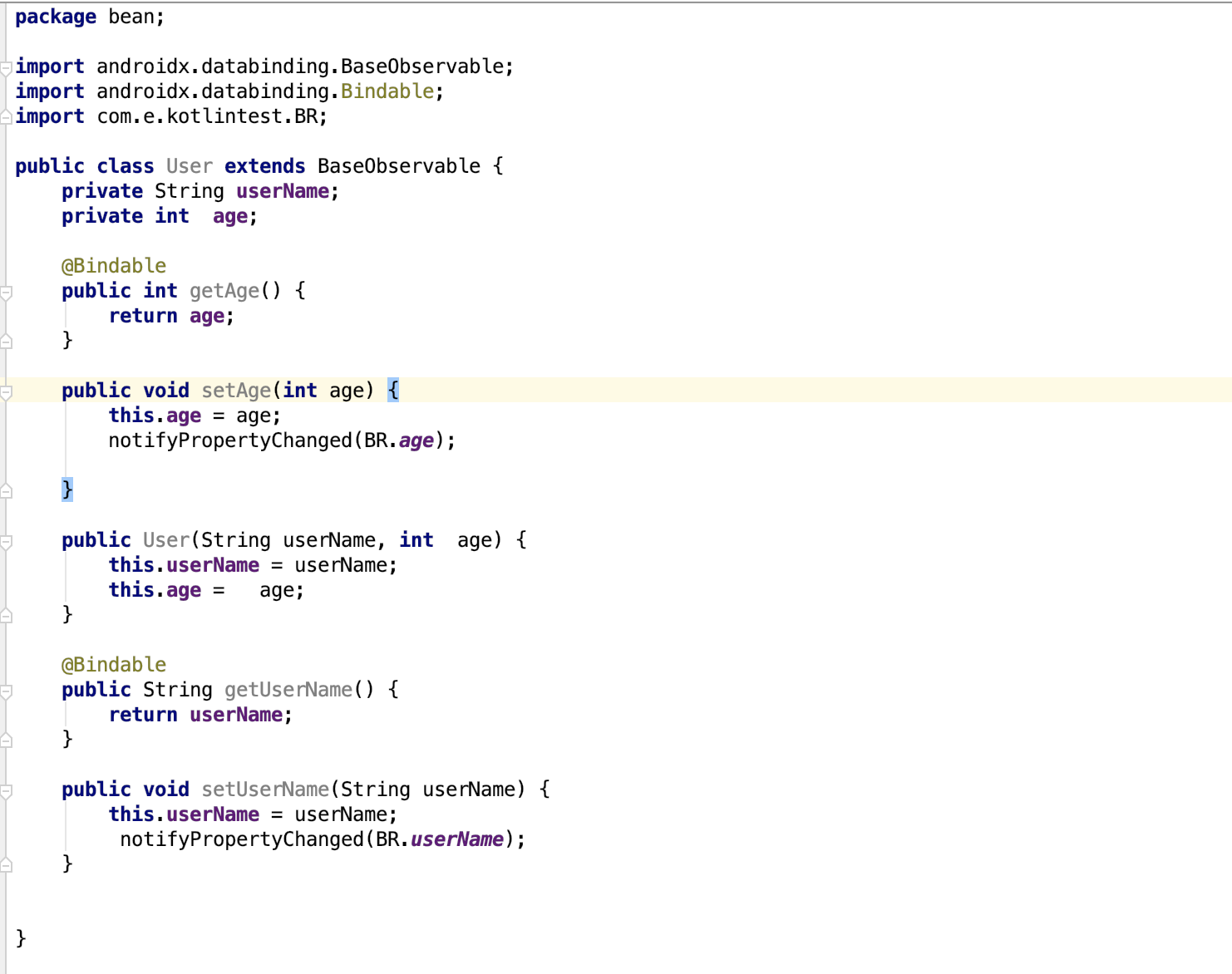Click the final closing brace of class
This screenshot has width=1232, height=974.
click(21, 938)
